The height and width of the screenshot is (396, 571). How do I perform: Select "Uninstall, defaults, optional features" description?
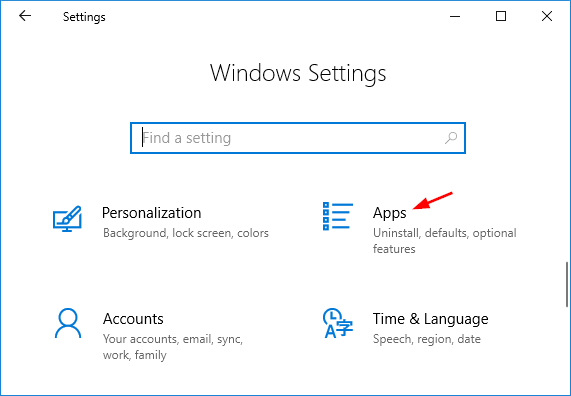tap(445, 241)
